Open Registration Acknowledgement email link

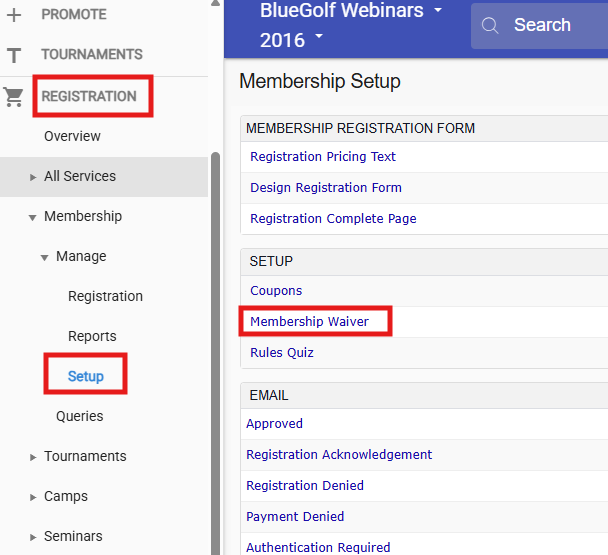pos(339,455)
